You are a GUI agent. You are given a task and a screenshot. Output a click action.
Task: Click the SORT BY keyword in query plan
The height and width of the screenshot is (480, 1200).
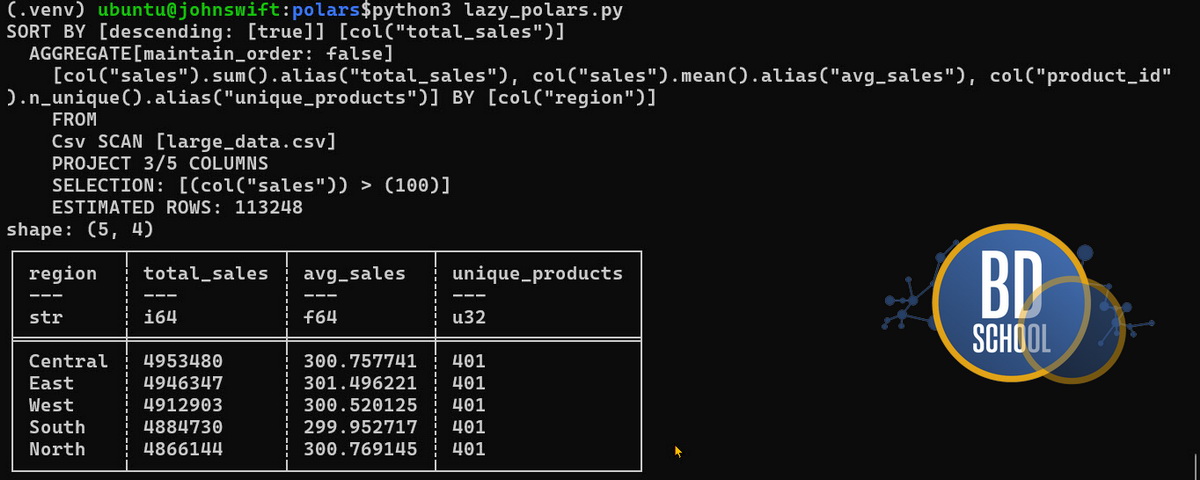[x=46, y=31]
